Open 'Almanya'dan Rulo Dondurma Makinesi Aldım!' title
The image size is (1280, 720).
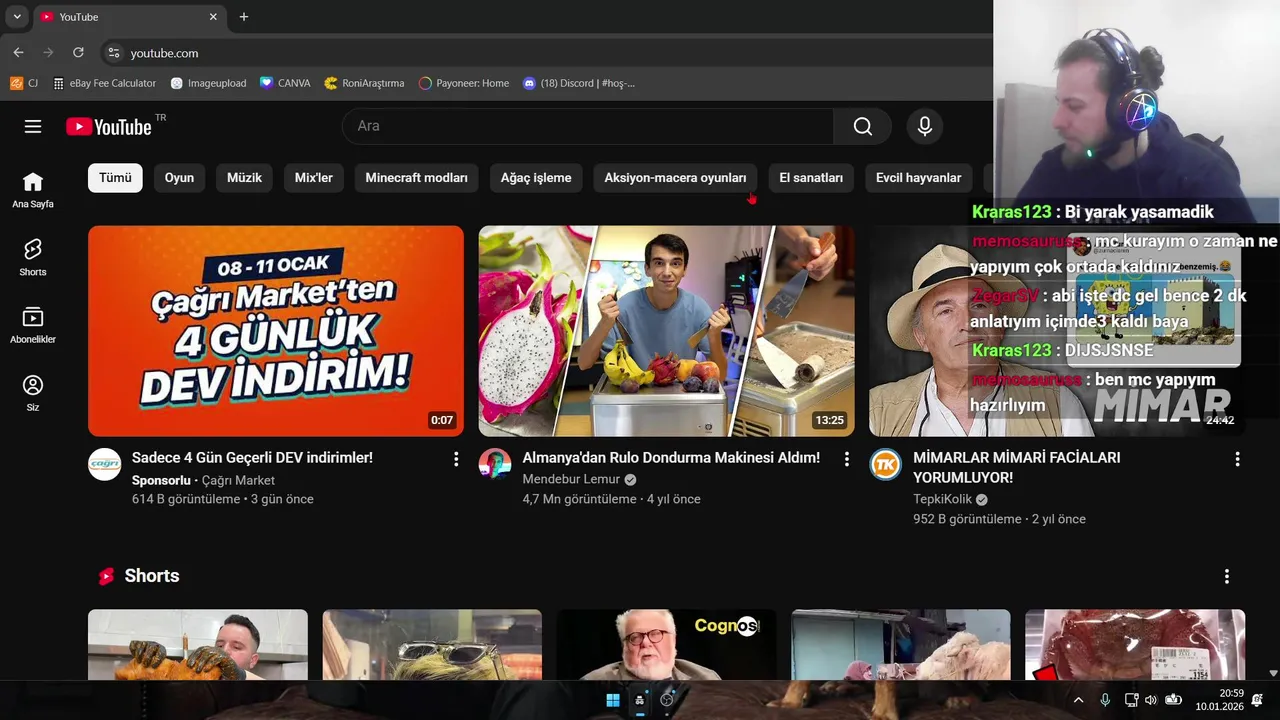[x=671, y=458]
